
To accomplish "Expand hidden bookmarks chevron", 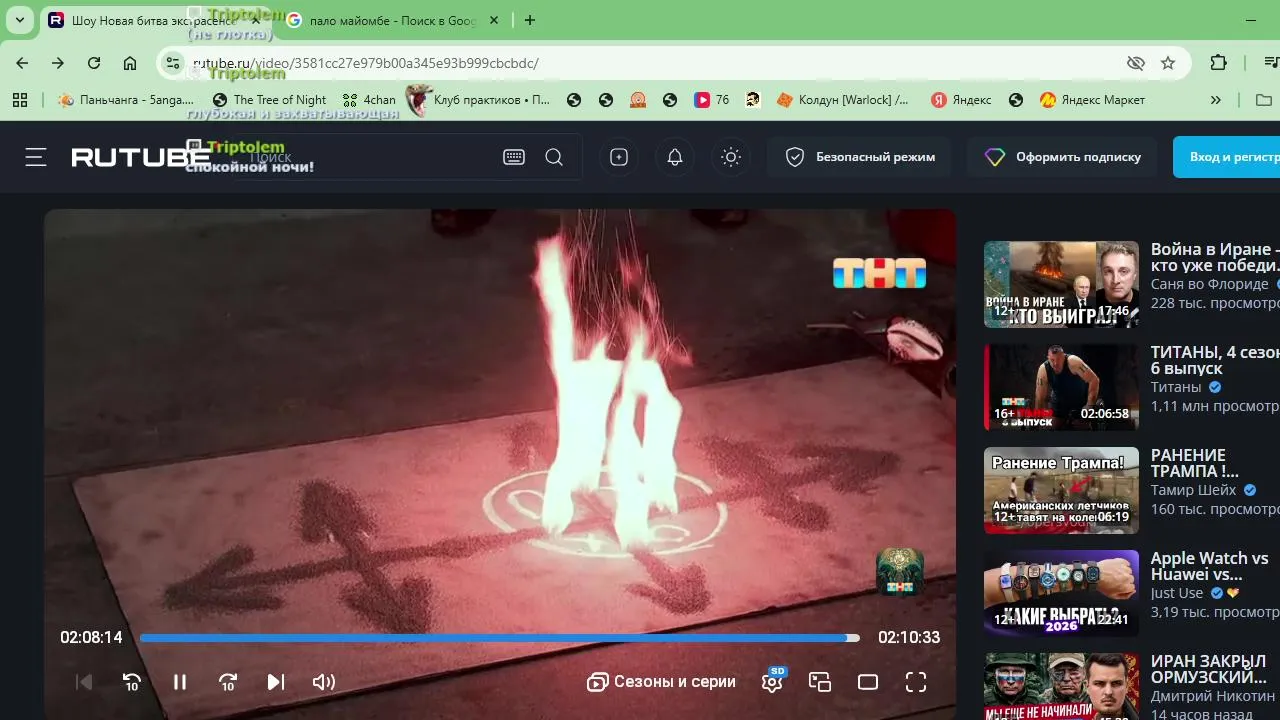I will (1216, 100).
